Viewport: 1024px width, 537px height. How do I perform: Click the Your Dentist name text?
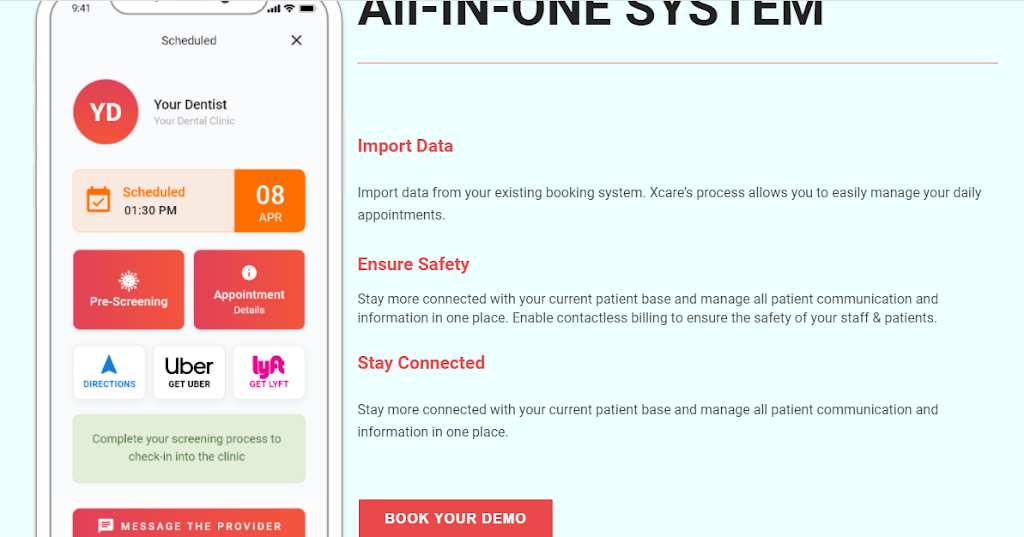coord(190,104)
